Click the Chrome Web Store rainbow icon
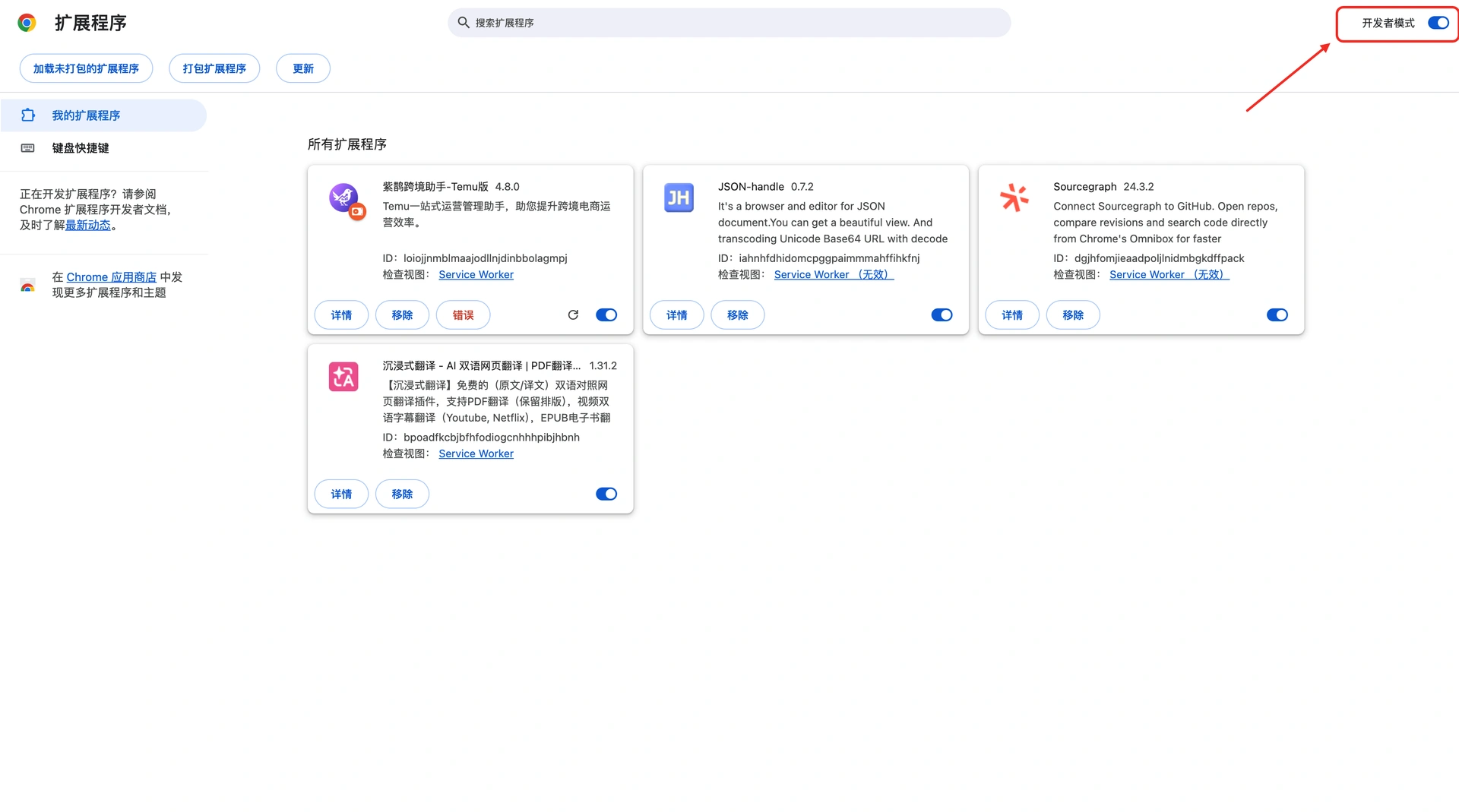1459x812 pixels. point(28,286)
